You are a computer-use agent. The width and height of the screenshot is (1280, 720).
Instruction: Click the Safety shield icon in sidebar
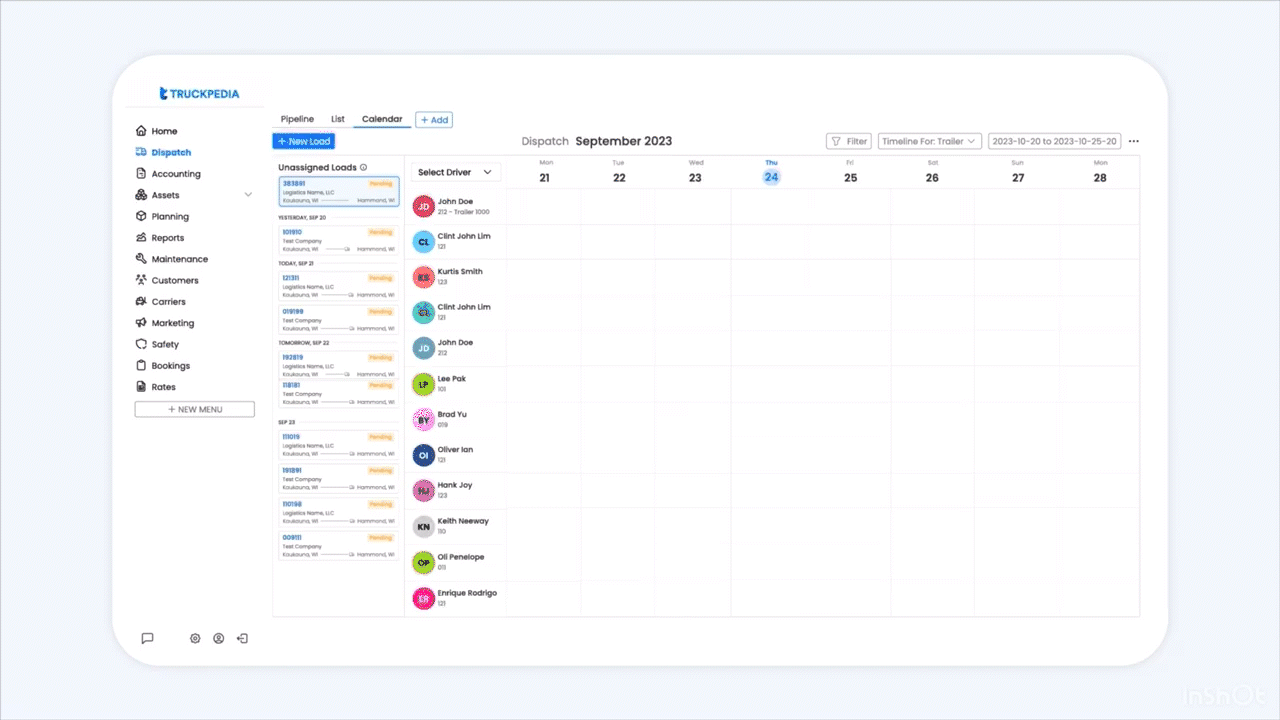pyautogui.click(x=141, y=344)
